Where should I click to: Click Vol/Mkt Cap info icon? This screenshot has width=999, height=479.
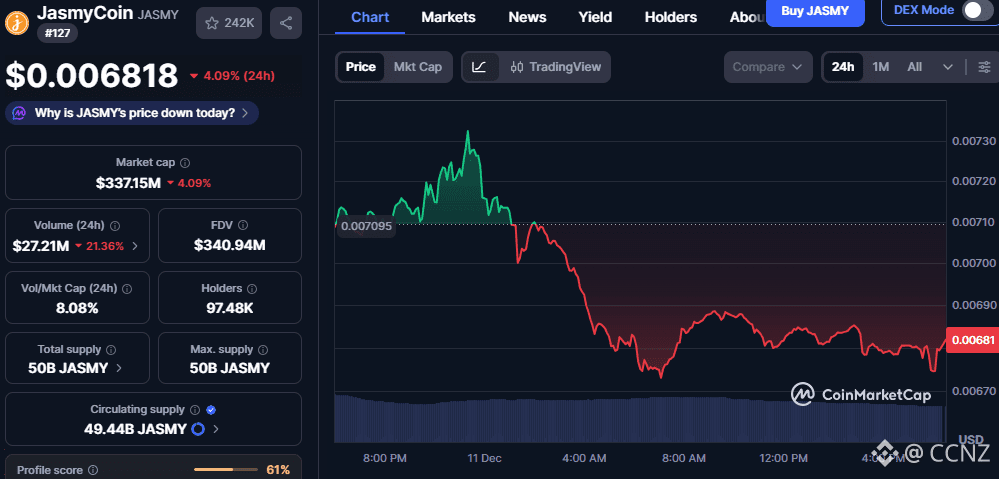[127, 289]
